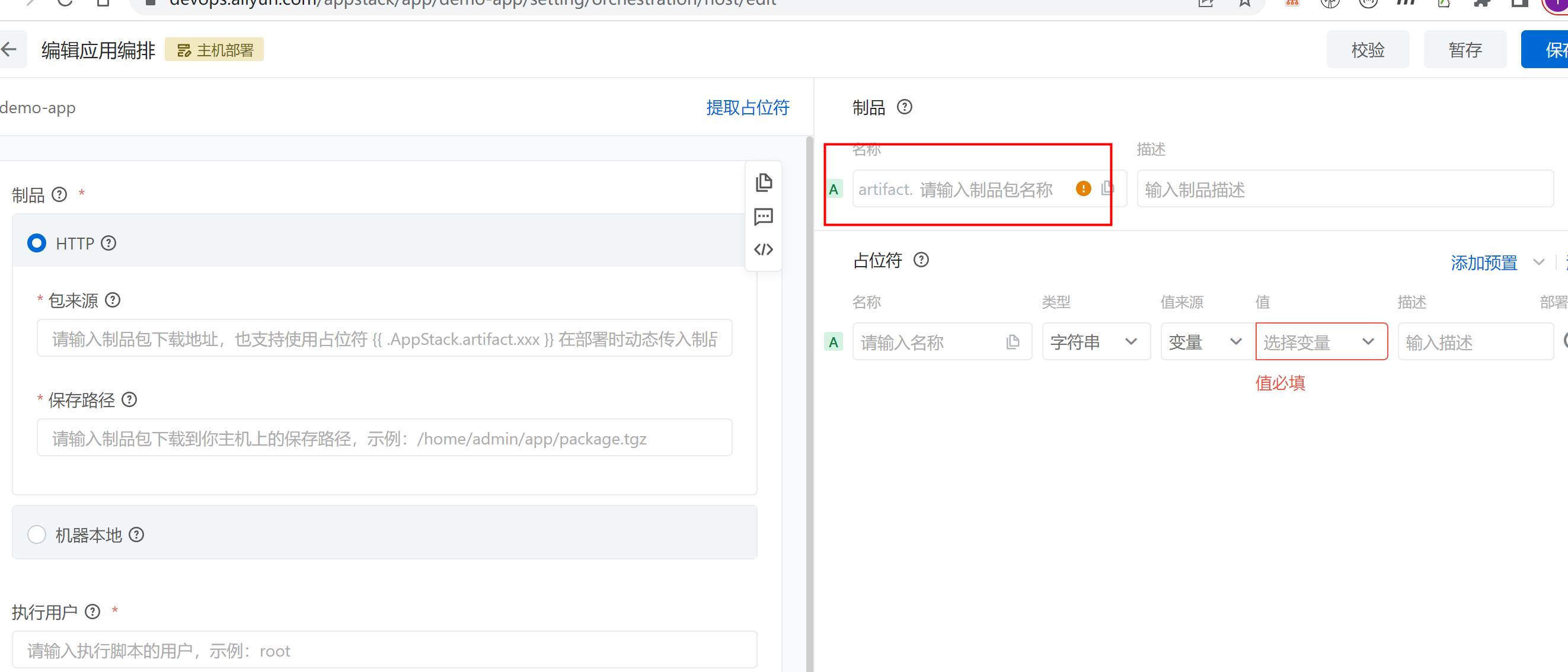The height and width of the screenshot is (672, 1568).
Task: Expand the 添加预置 dropdown chevron
Action: pyautogui.click(x=1538, y=263)
